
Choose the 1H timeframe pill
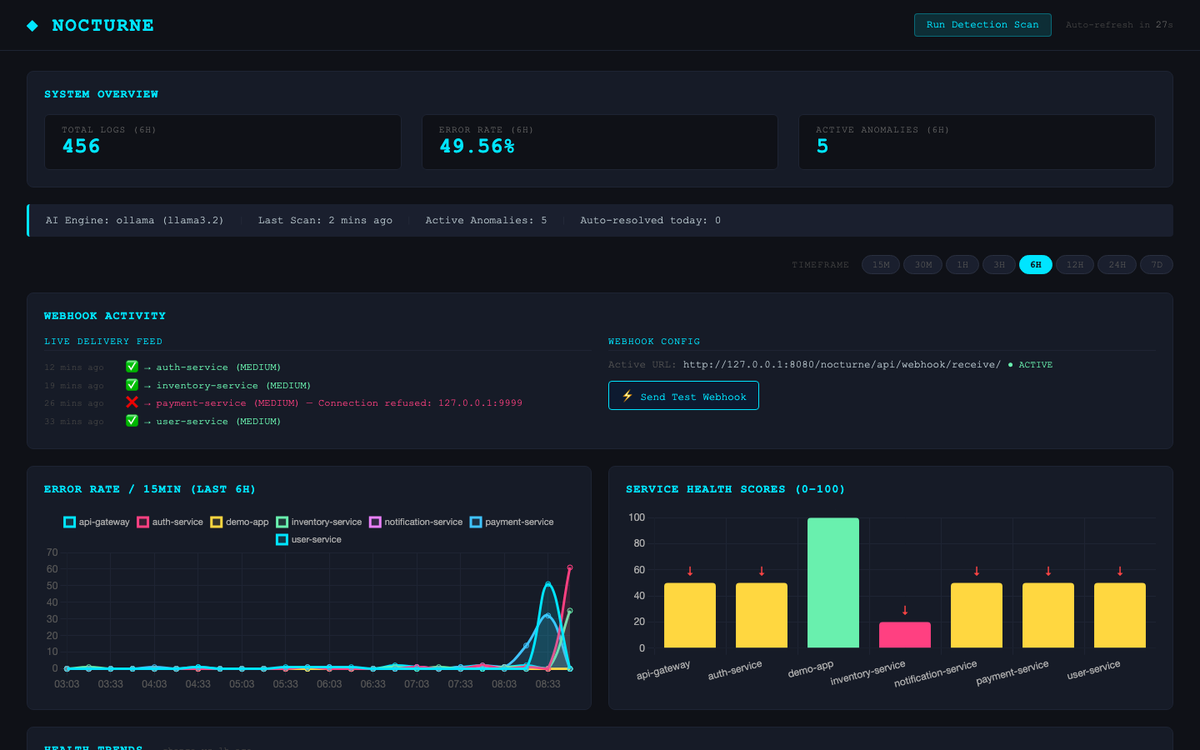[962, 265]
